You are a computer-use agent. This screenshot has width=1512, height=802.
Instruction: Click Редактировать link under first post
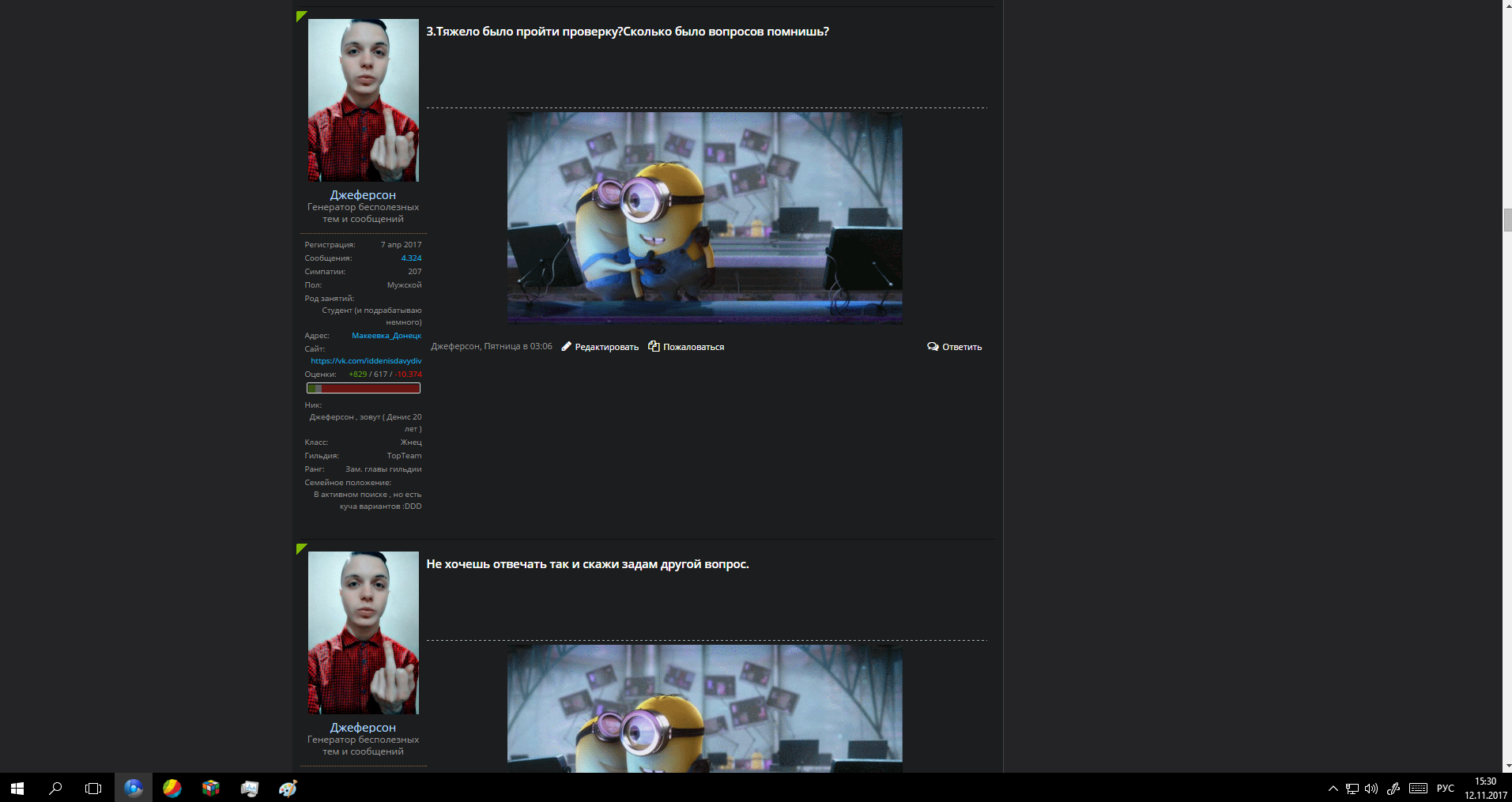click(x=606, y=347)
